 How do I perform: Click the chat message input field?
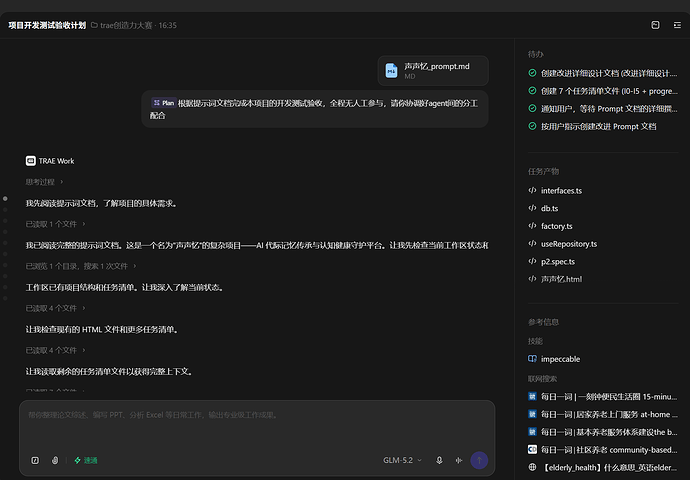click(x=257, y=425)
